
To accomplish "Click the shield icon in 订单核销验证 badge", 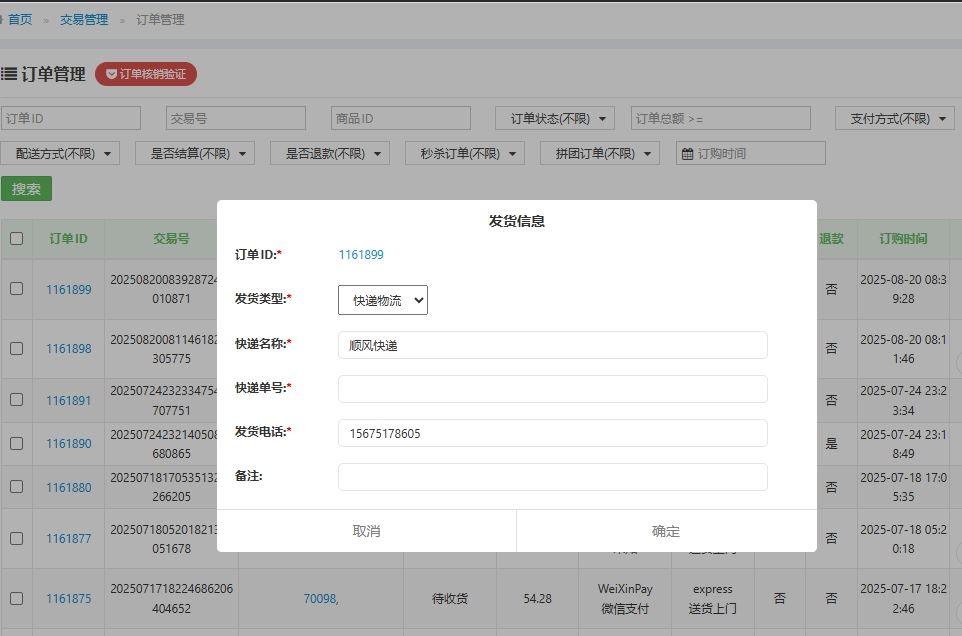I will (111, 74).
